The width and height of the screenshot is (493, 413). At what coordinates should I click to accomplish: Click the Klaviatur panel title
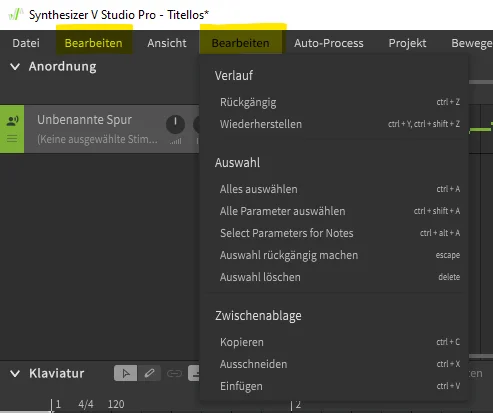(x=57, y=373)
